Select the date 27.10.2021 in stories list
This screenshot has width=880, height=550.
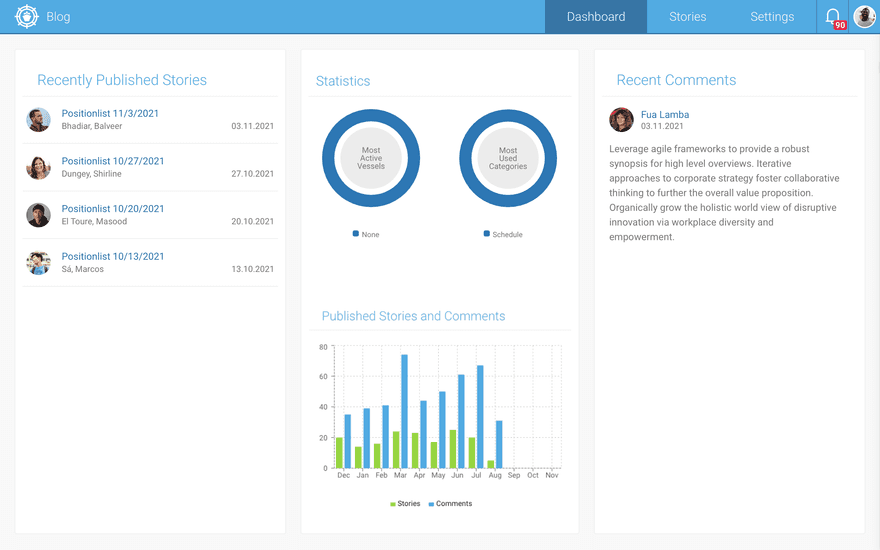tap(253, 174)
